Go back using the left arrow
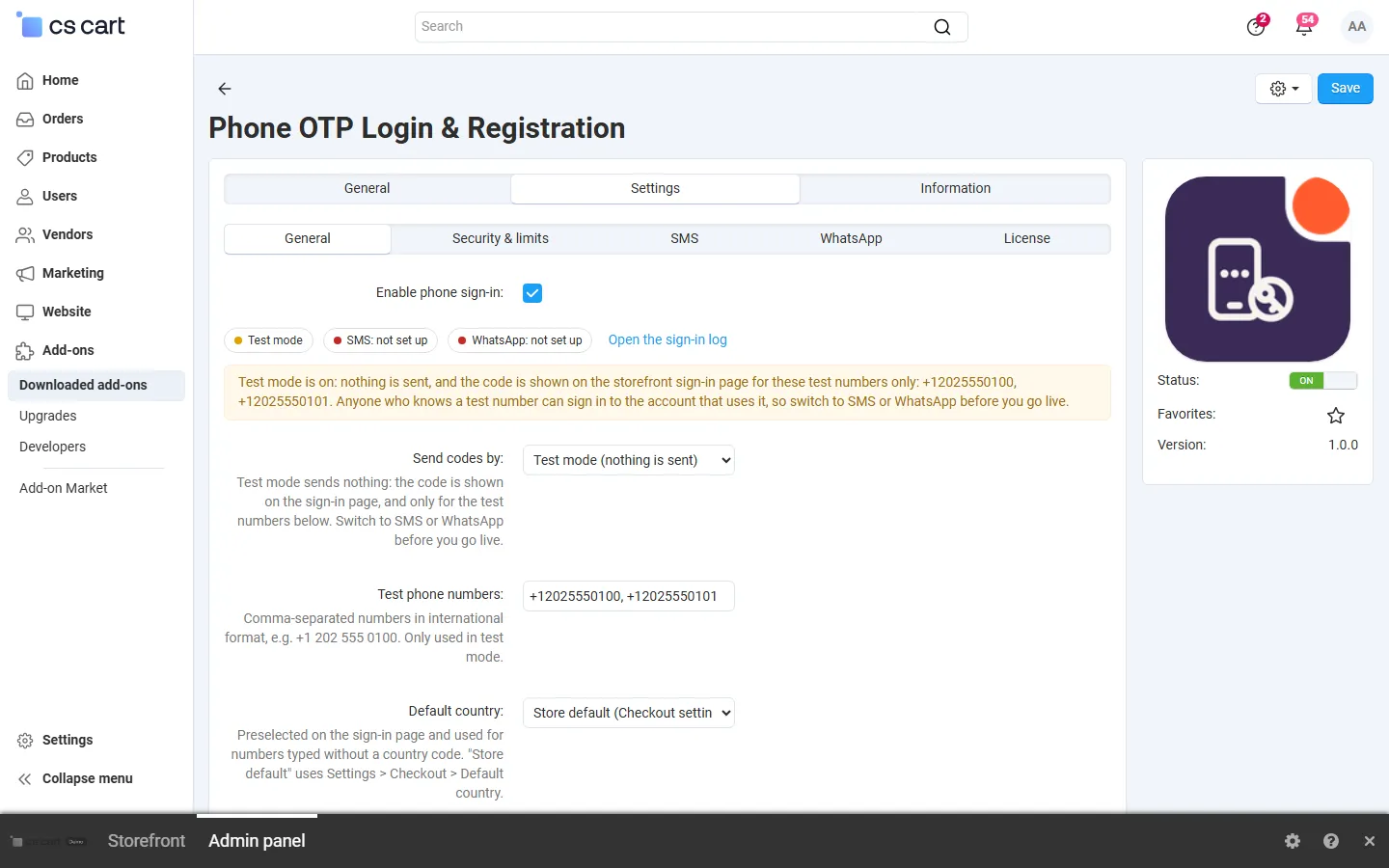The image size is (1389, 868). [x=225, y=89]
